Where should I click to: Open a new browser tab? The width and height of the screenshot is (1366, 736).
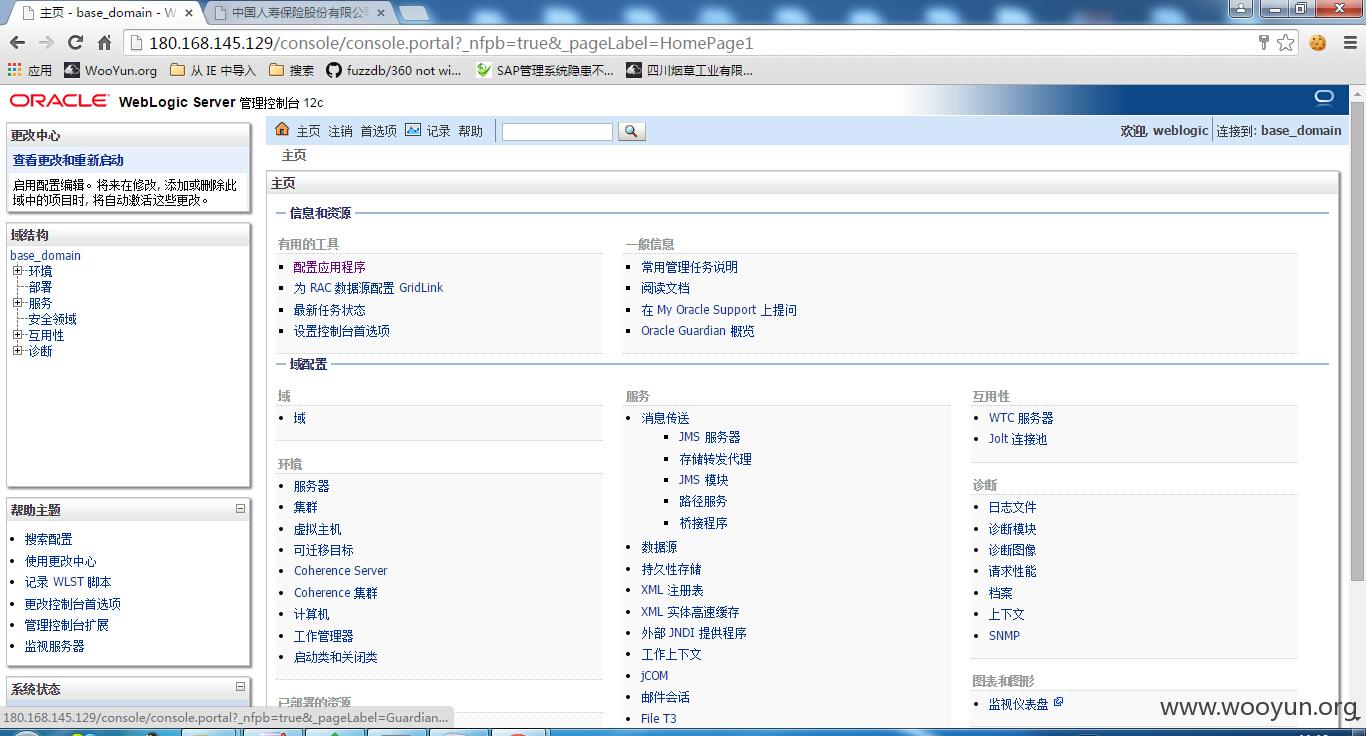(x=413, y=14)
